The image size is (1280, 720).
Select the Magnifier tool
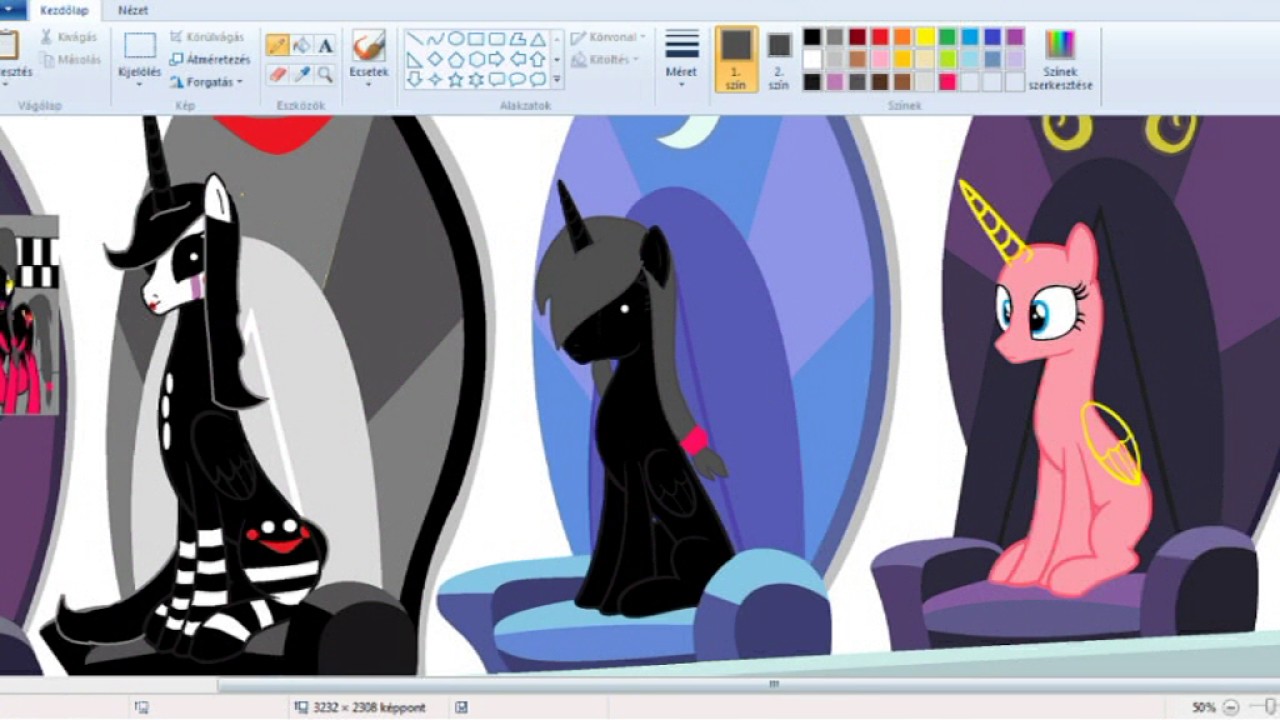[x=325, y=74]
